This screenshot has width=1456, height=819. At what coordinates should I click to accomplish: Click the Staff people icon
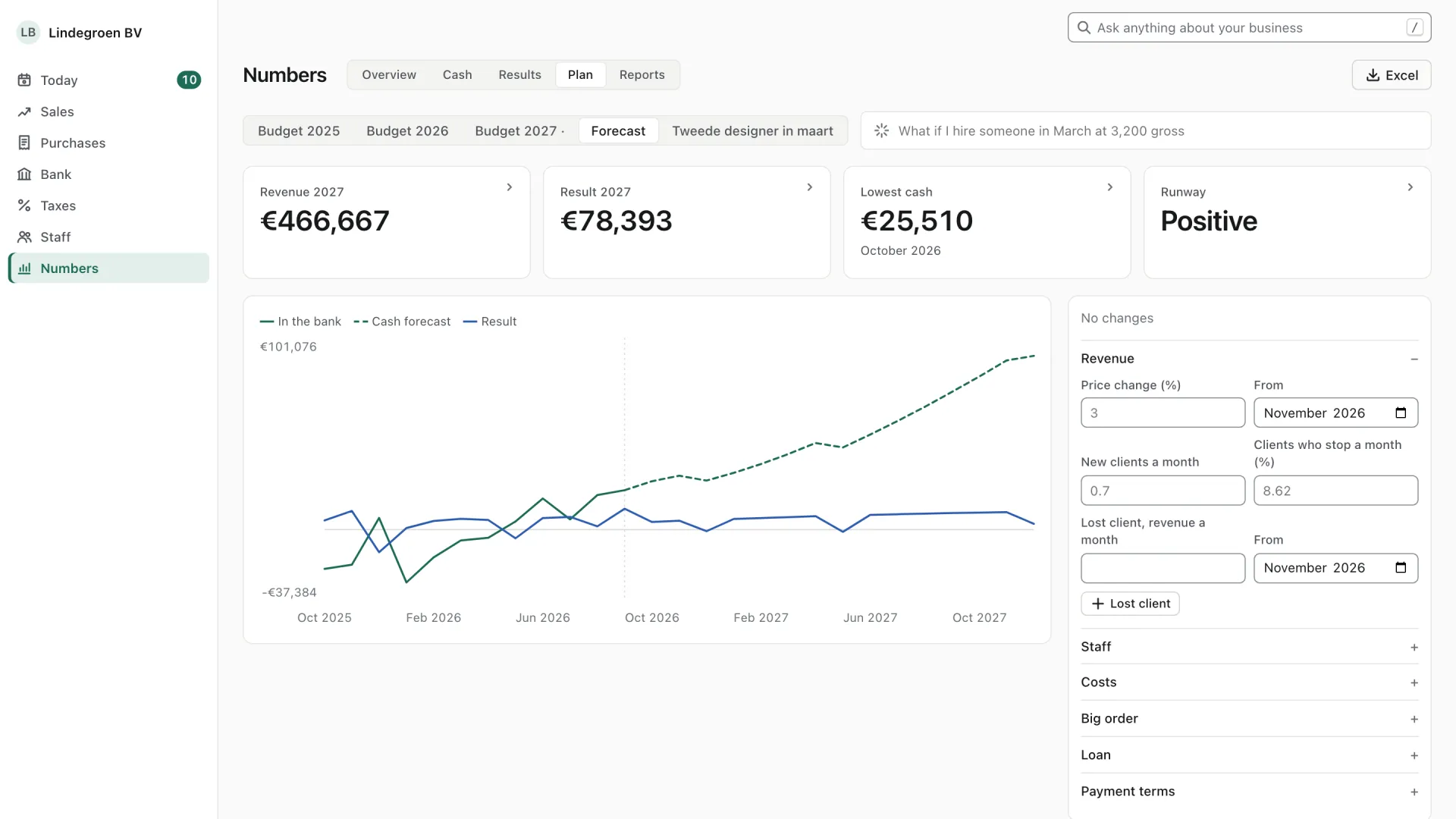click(24, 237)
